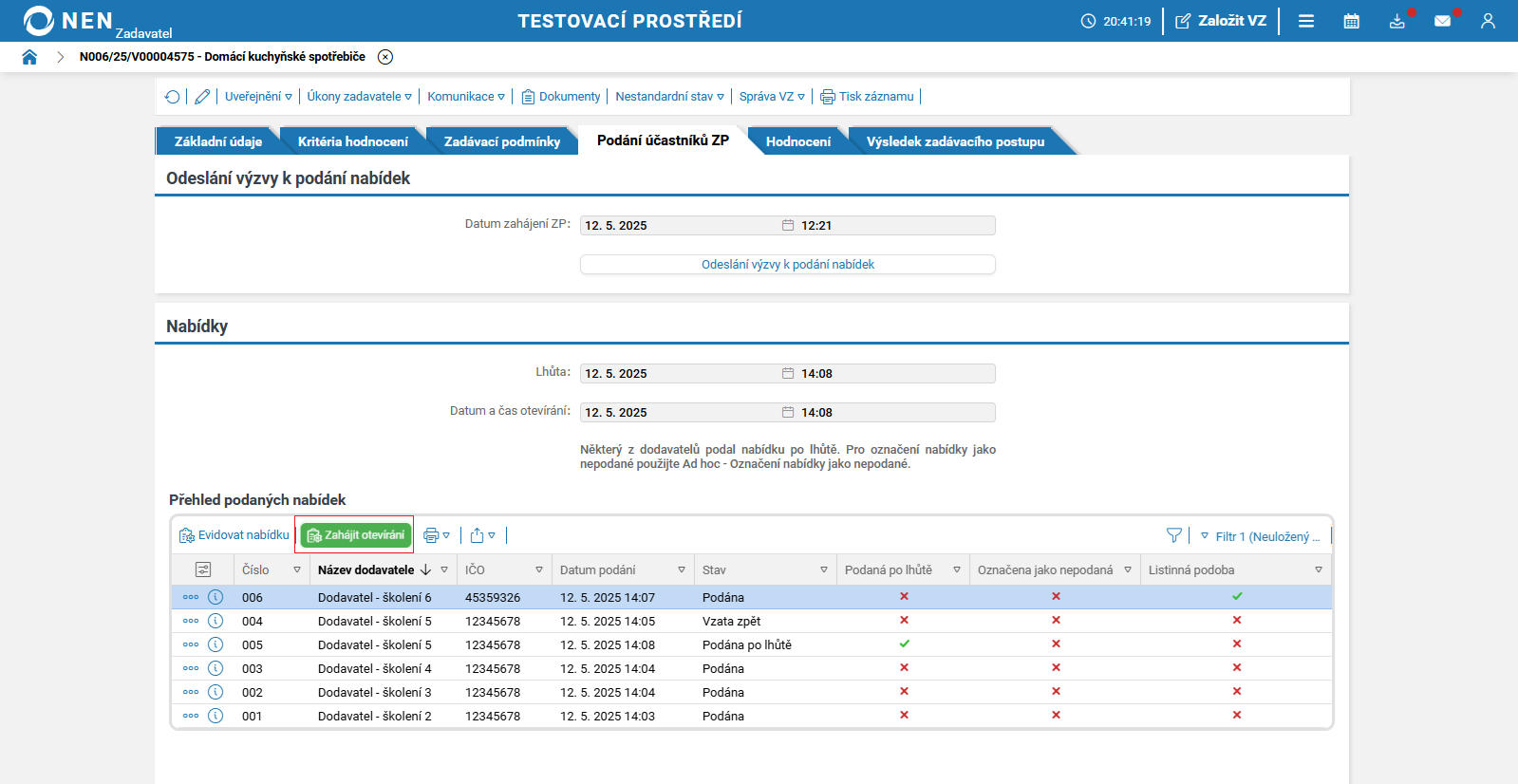
Task: Close the Domácí kuchyňské spotřebiče breadcrumb
Action: tap(385, 57)
